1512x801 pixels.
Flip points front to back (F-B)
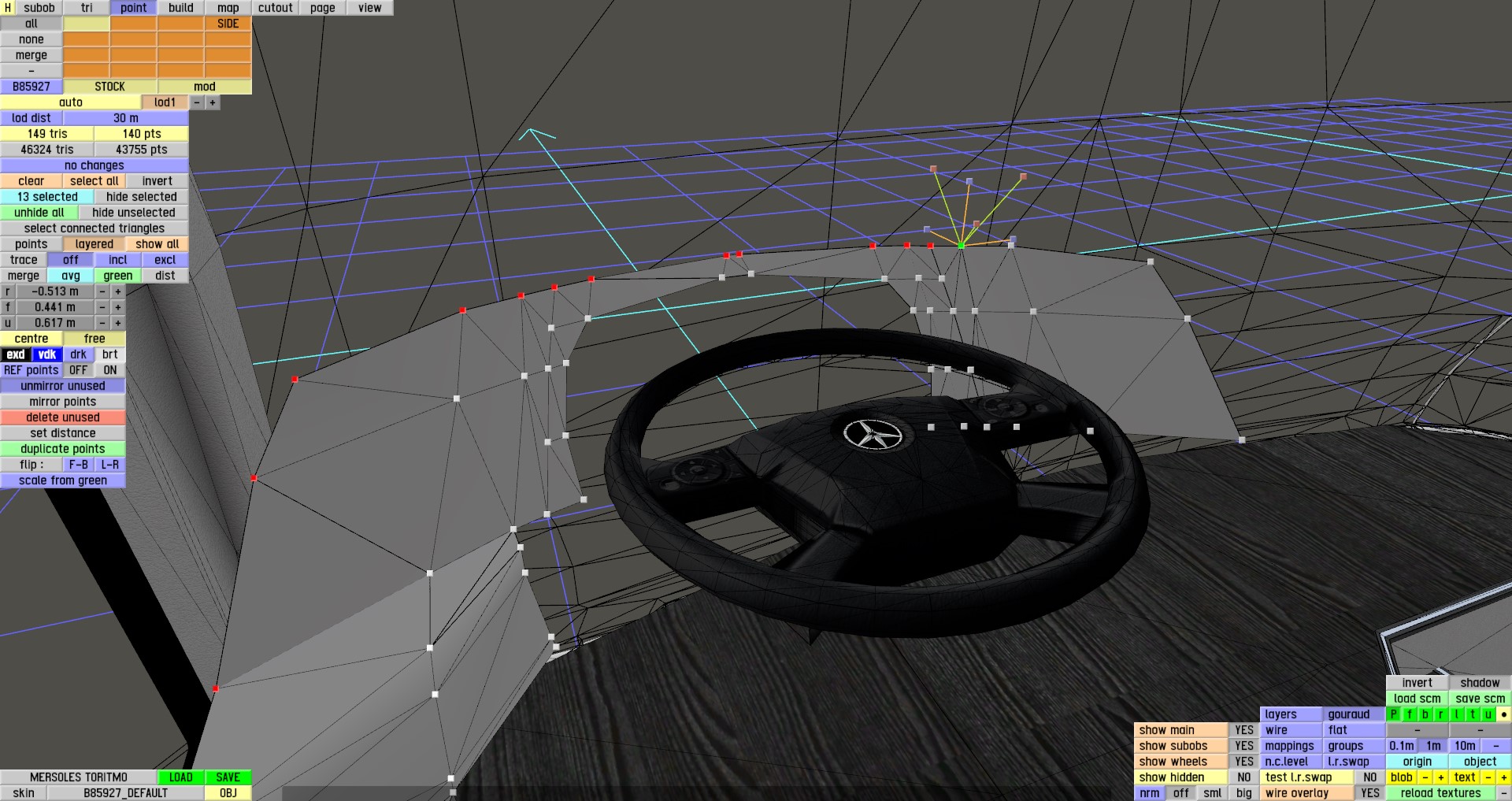tap(79, 465)
